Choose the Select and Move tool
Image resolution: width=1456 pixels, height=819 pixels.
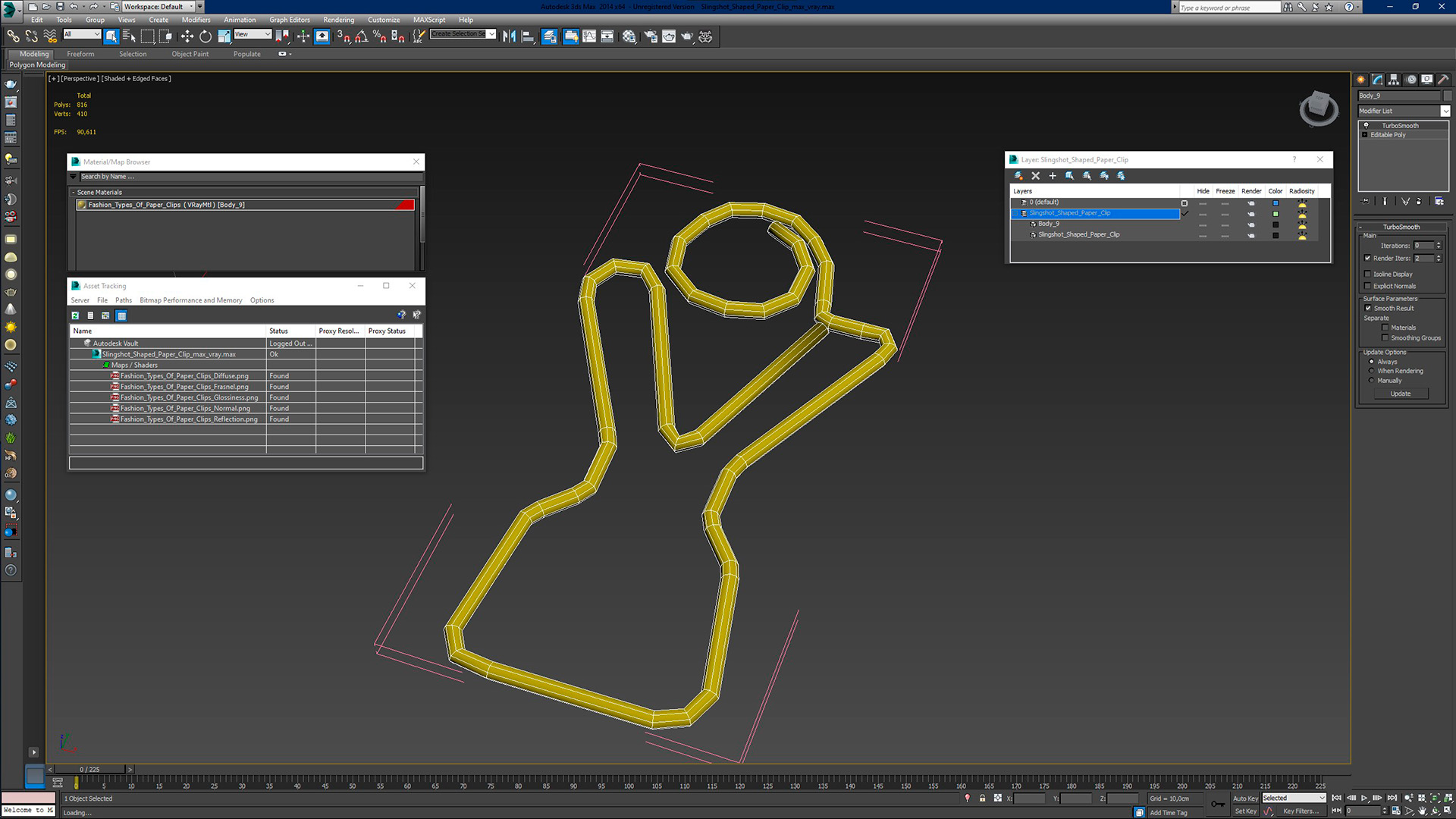click(x=187, y=36)
